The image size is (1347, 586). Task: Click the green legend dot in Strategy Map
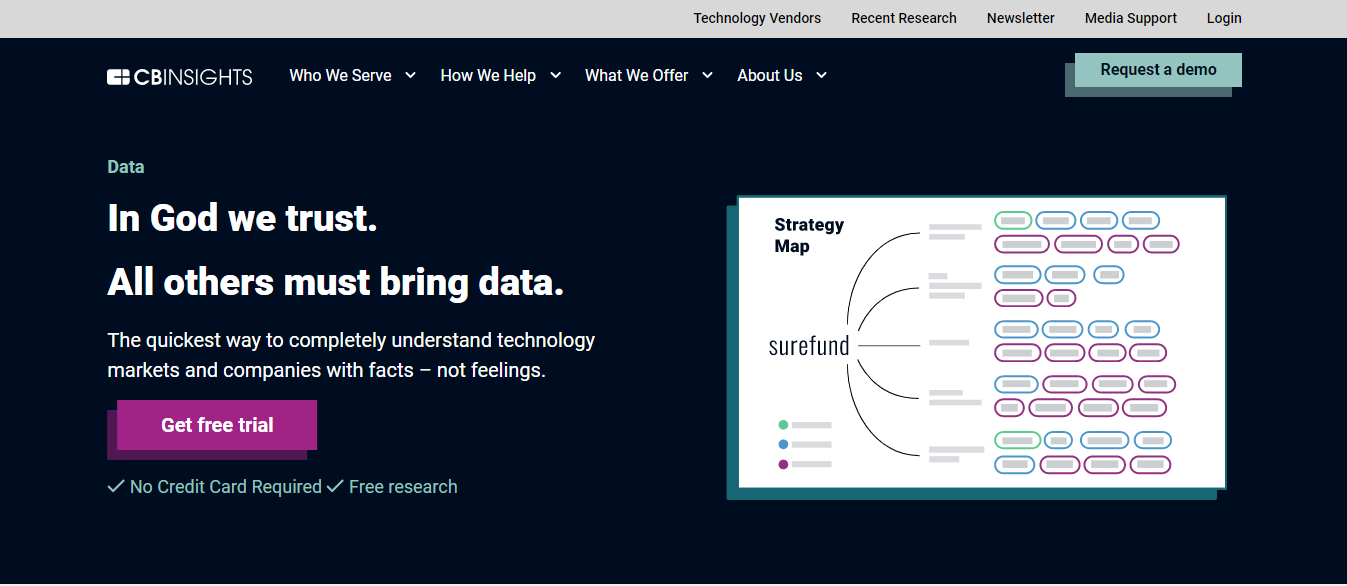[x=785, y=425]
